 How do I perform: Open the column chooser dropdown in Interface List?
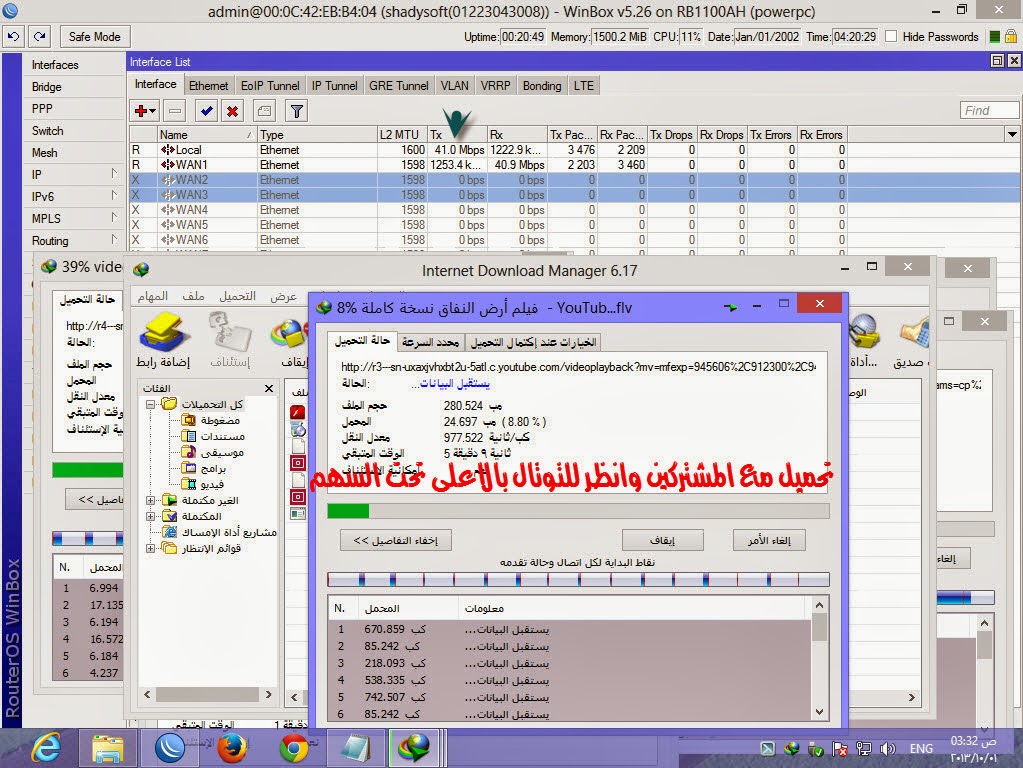point(1012,134)
